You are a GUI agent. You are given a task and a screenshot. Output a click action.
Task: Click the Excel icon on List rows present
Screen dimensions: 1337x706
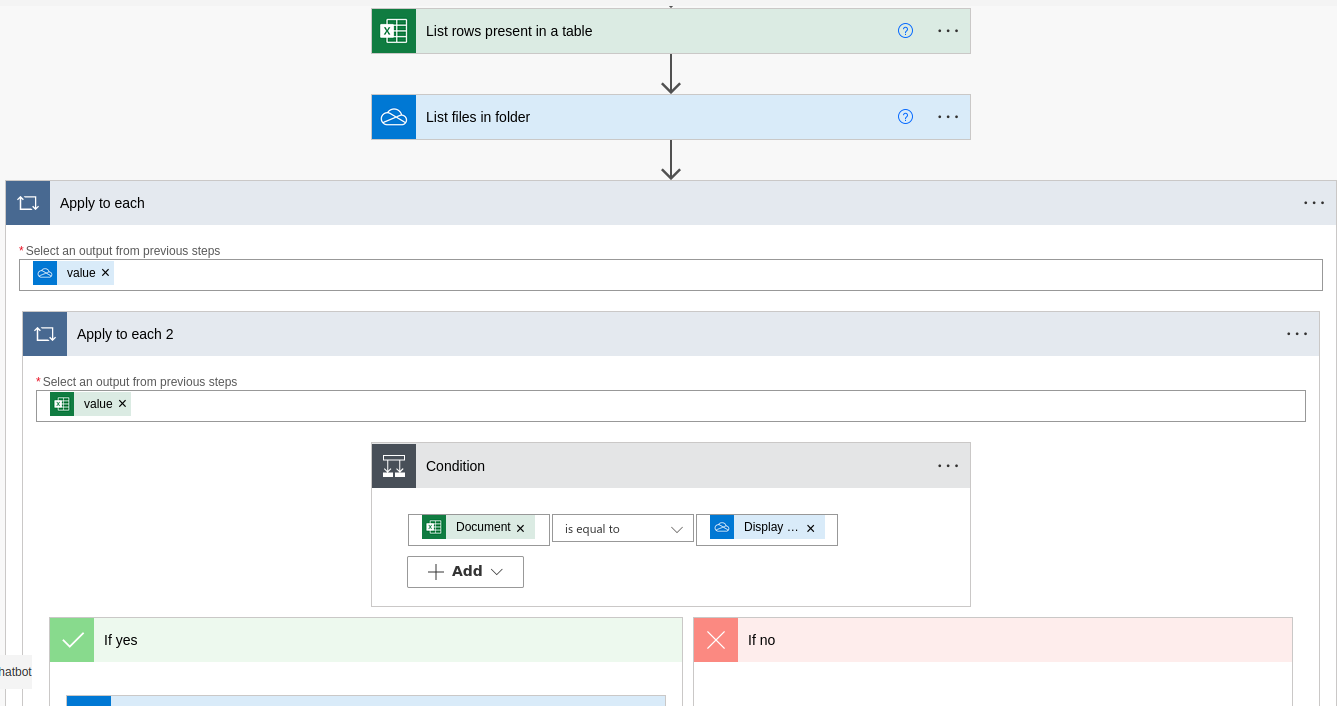(393, 31)
